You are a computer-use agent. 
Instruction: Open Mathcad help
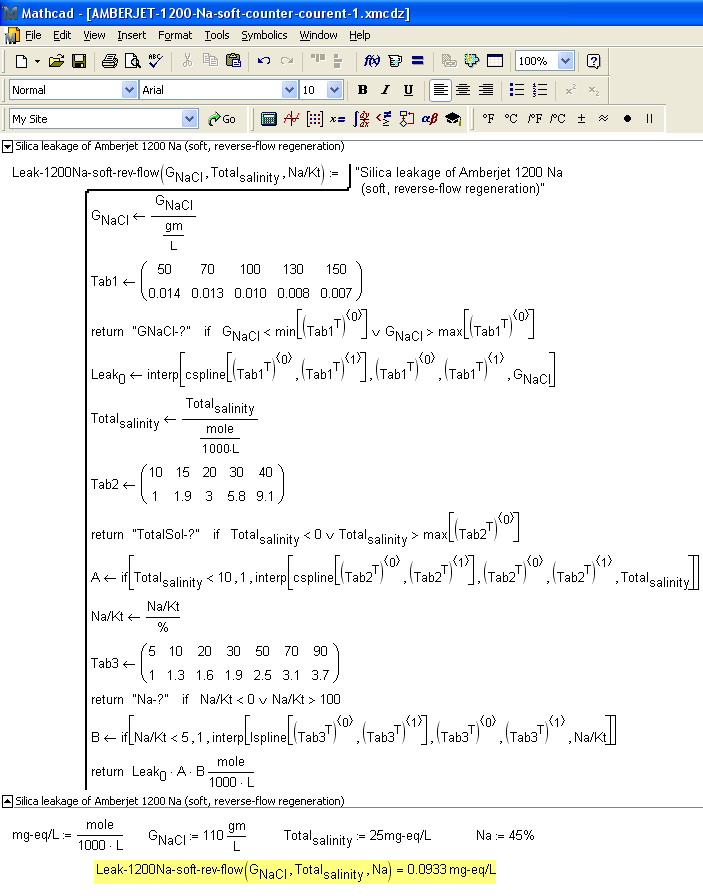click(593, 61)
